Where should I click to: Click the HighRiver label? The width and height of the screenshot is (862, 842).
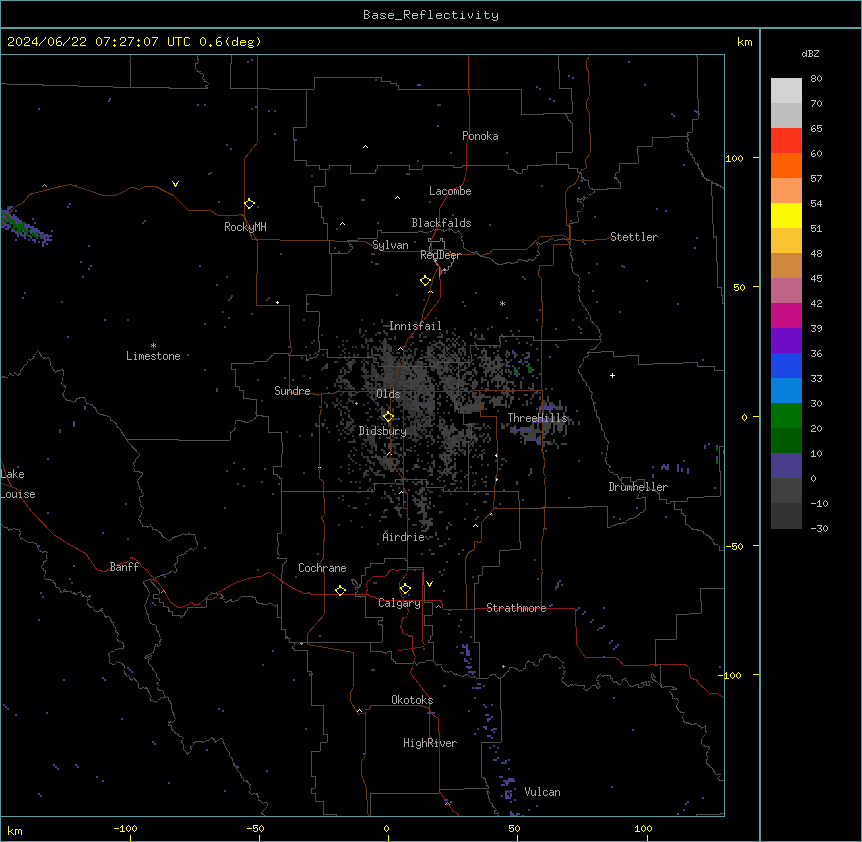430,743
